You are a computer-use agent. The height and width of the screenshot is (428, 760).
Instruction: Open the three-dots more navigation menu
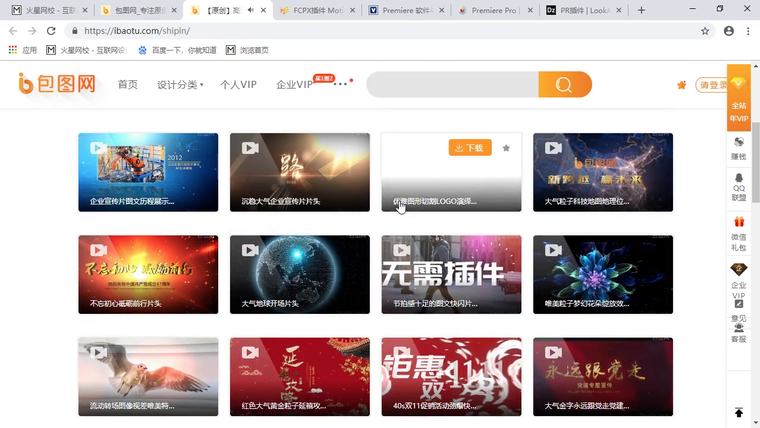coord(341,84)
